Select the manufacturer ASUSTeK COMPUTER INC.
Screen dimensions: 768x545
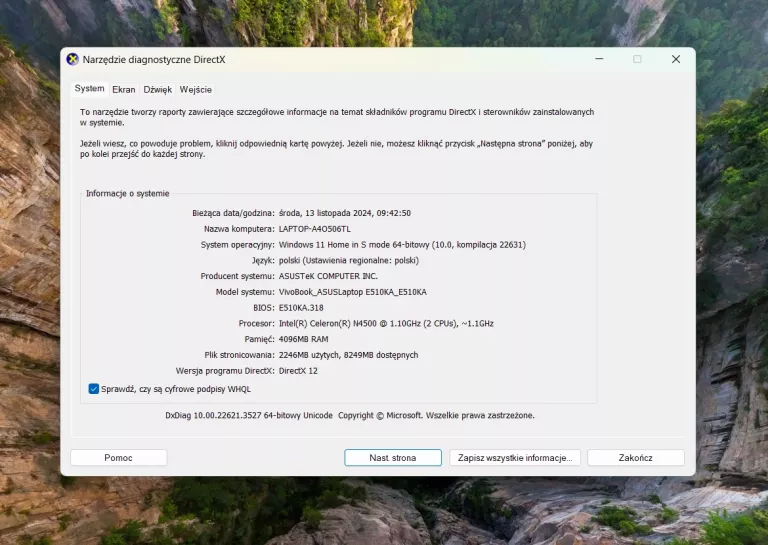pos(328,276)
